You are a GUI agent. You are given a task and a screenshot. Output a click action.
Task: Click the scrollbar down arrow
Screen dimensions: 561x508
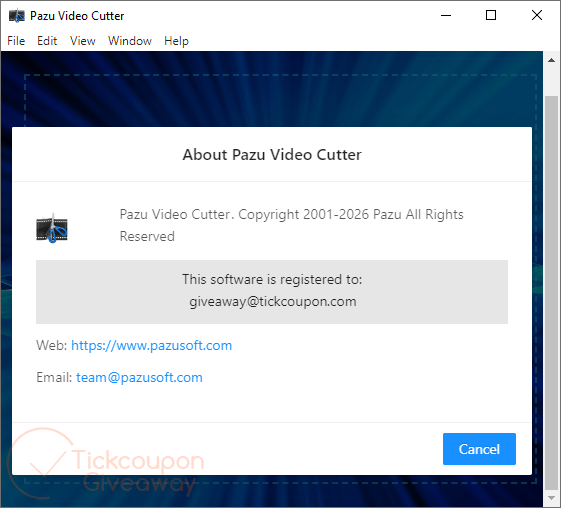click(552, 498)
